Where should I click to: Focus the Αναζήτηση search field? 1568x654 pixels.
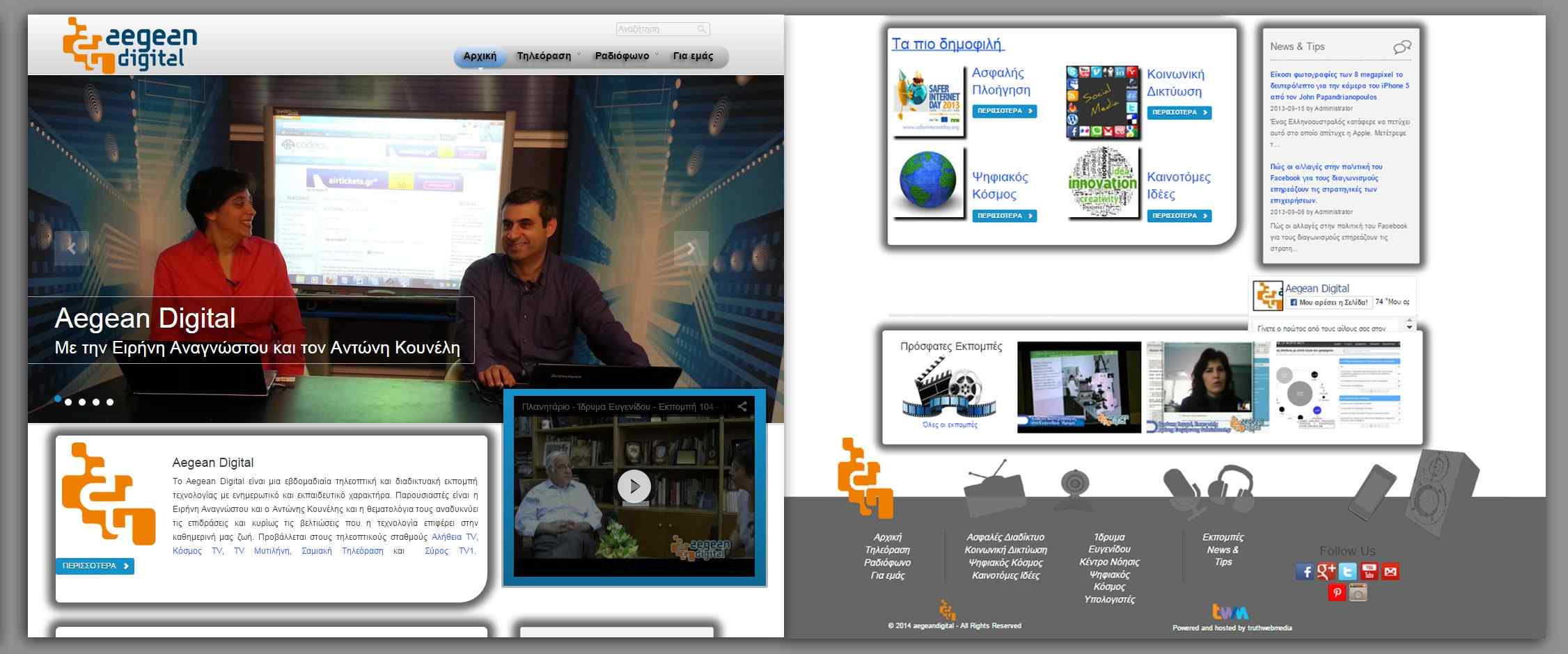pyautogui.click(x=662, y=29)
